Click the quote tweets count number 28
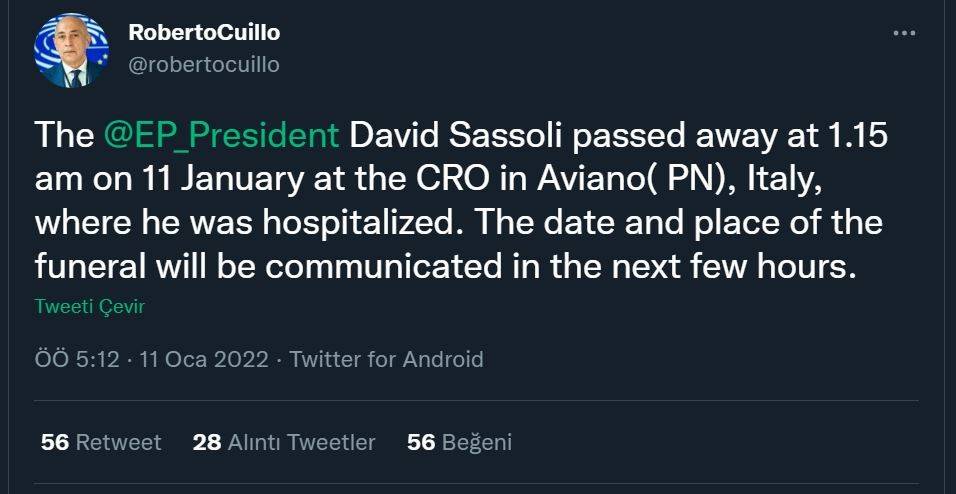 [206, 442]
